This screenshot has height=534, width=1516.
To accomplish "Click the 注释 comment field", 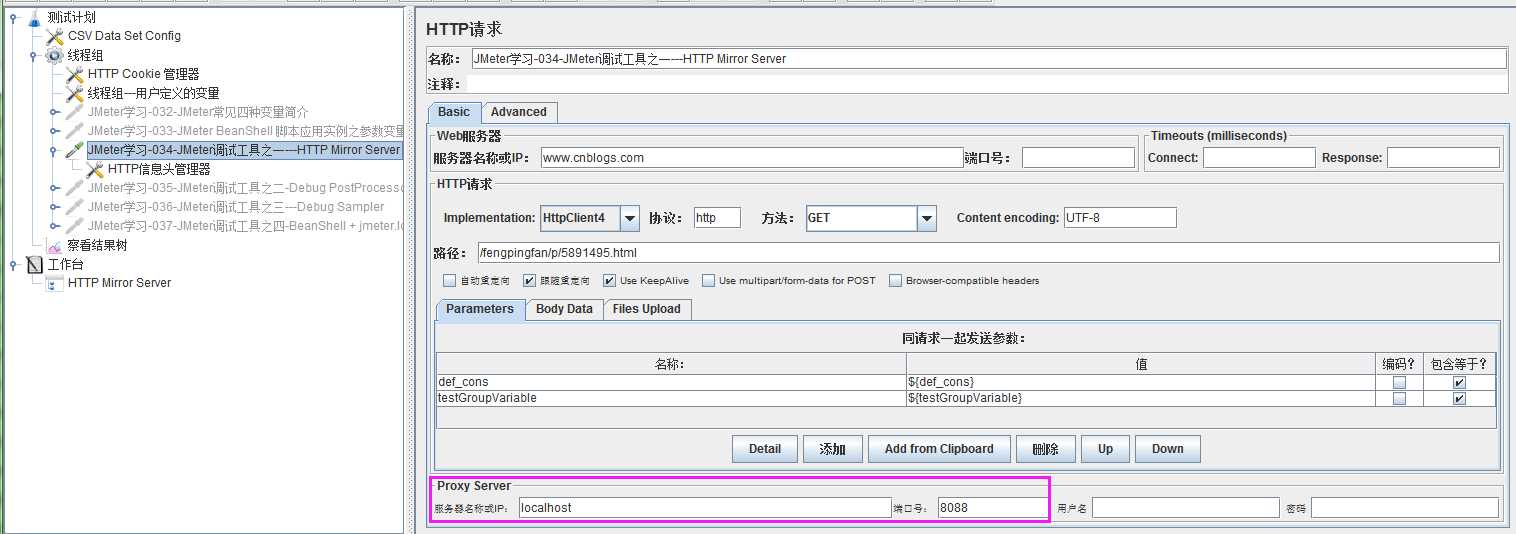I will tap(988, 84).
